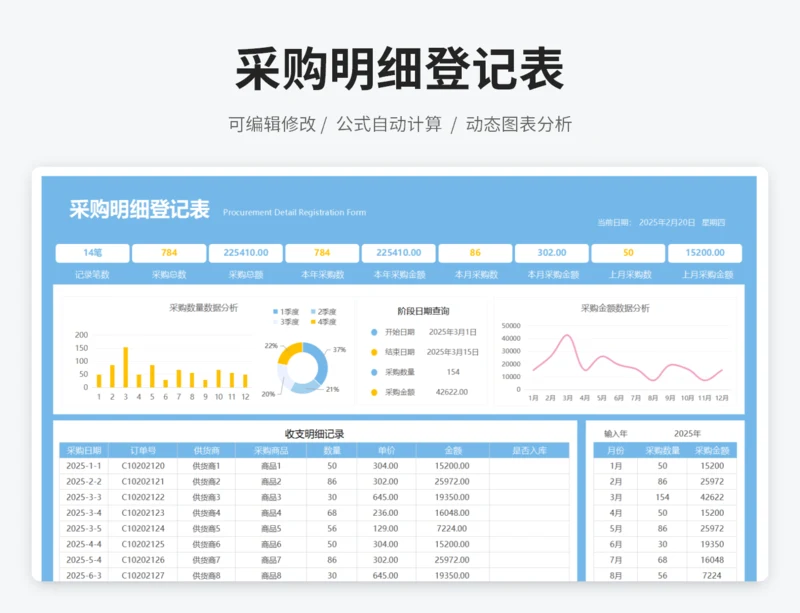Click the 2季度 legend color swatch
800x613 pixels.
[x=313, y=311]
